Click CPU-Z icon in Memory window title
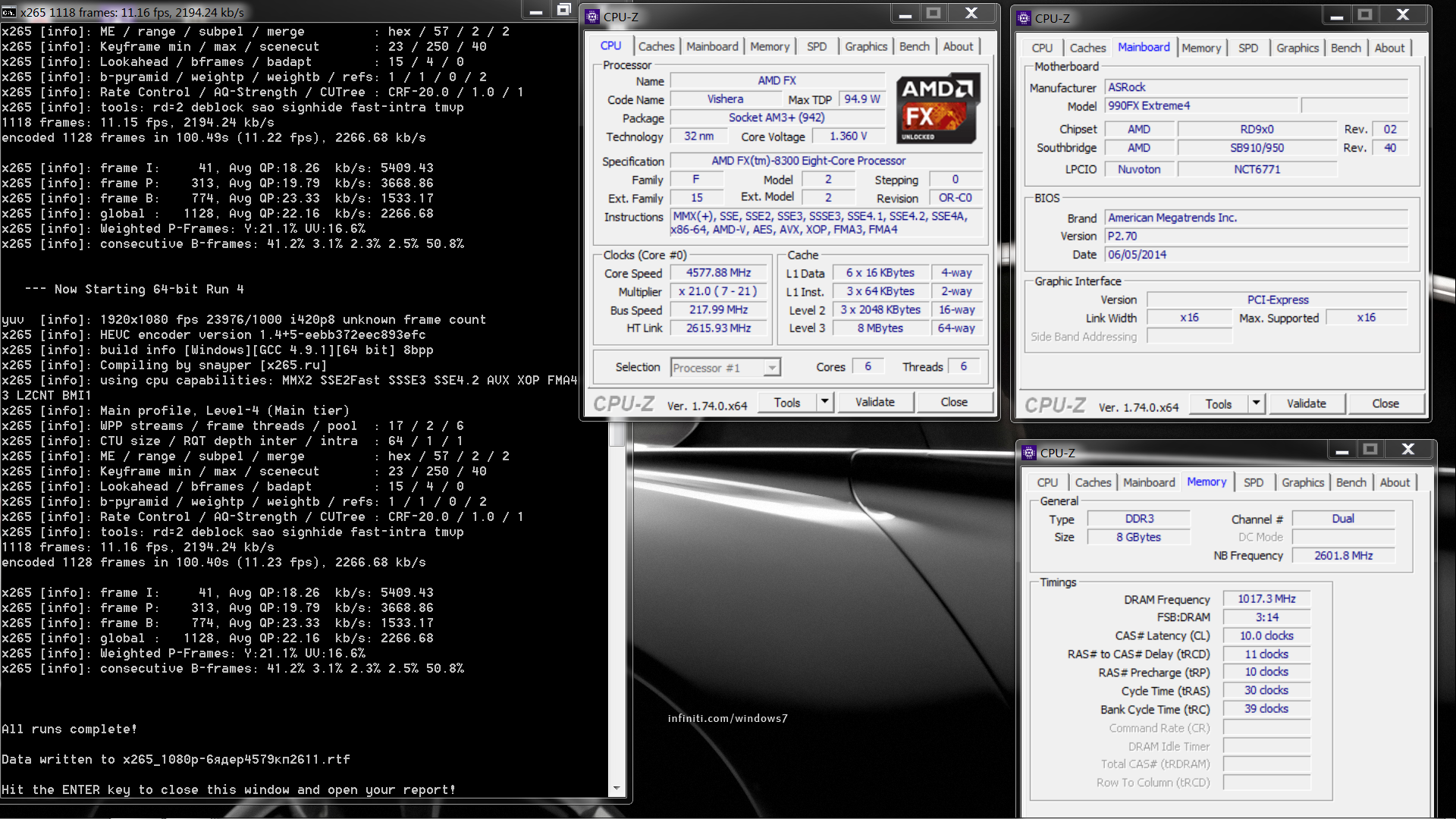Viewport: 1456px width, 819px height. 1029,453
